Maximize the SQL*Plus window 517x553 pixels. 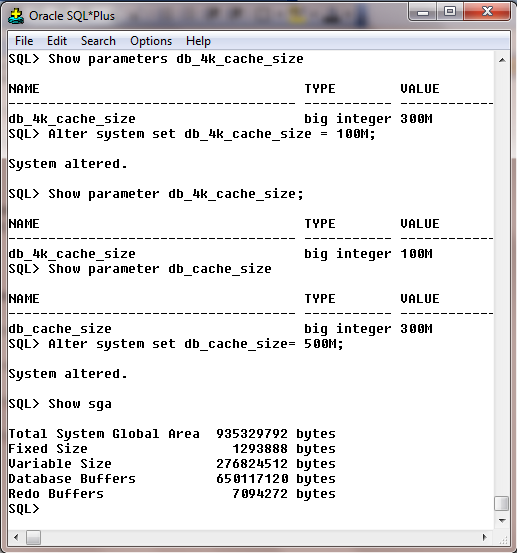[x=450, y=12]
